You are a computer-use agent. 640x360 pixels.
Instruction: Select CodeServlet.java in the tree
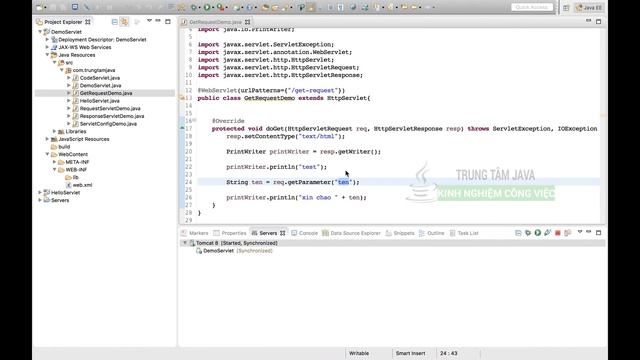click(x=100, y=78)
